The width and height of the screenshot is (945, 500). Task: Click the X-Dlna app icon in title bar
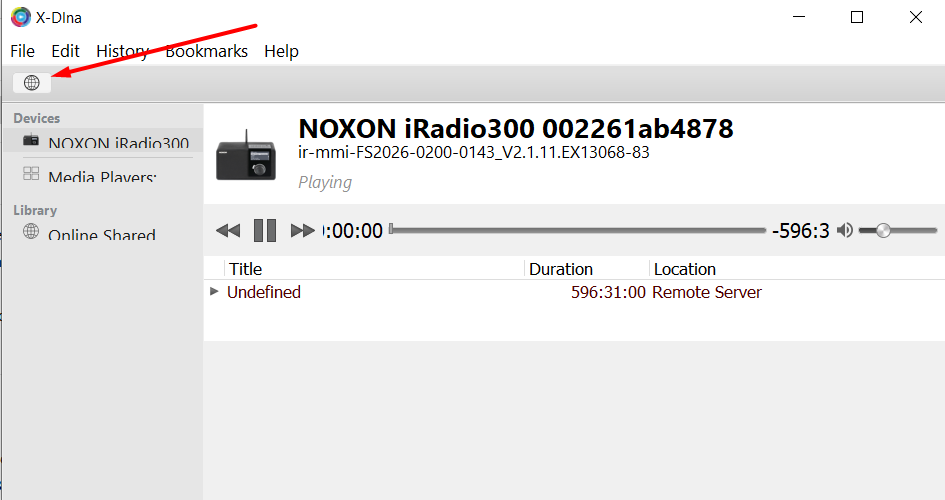click(20, 17)
